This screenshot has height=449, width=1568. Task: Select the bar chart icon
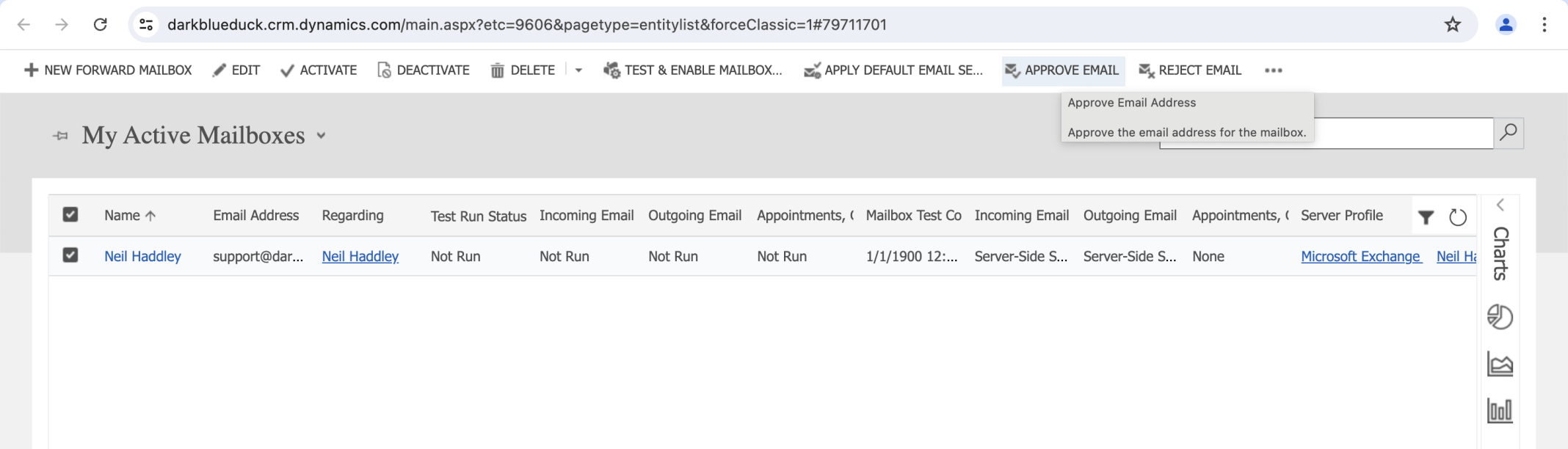coord(1500,410)
